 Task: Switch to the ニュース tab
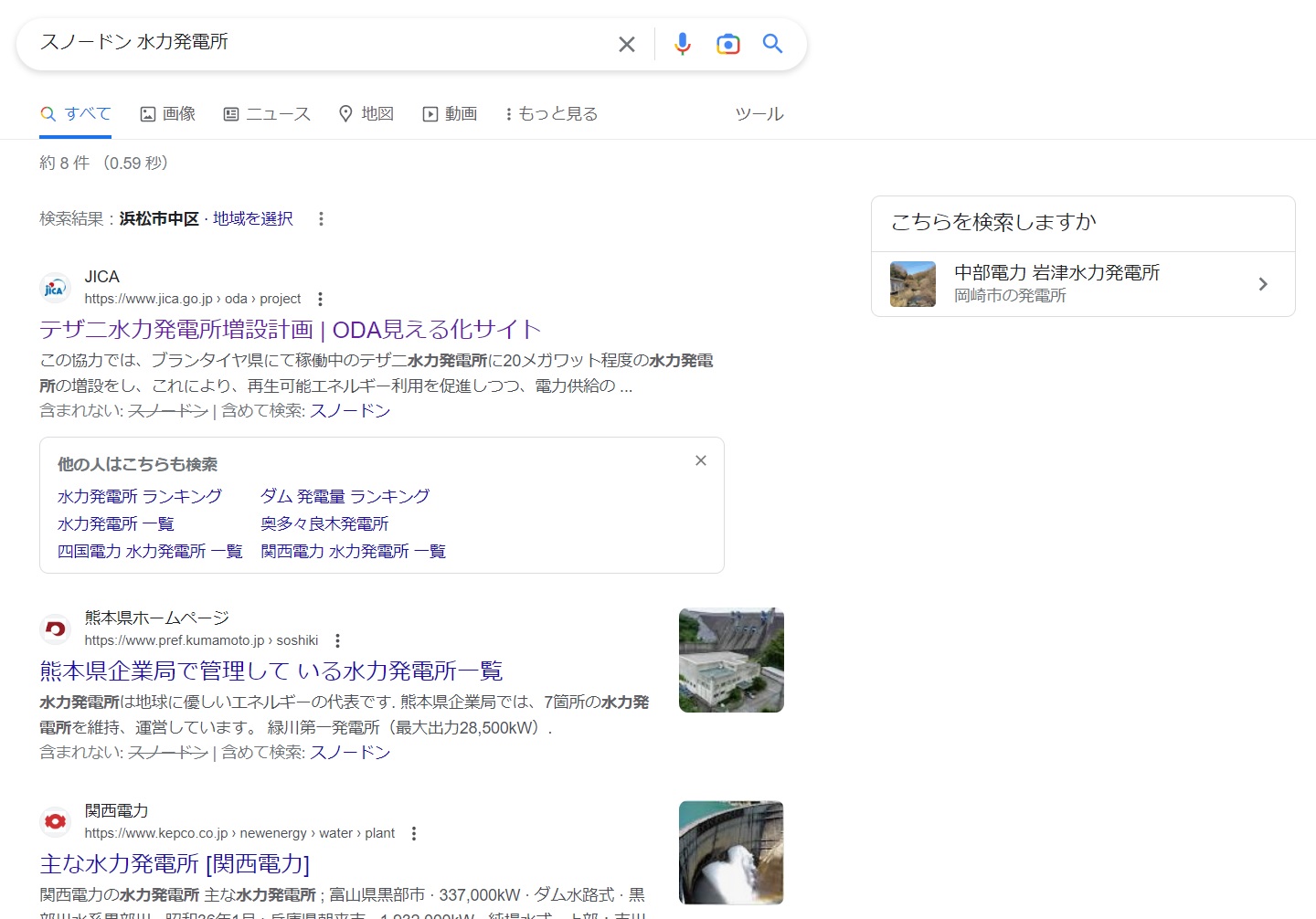(267, 114)
